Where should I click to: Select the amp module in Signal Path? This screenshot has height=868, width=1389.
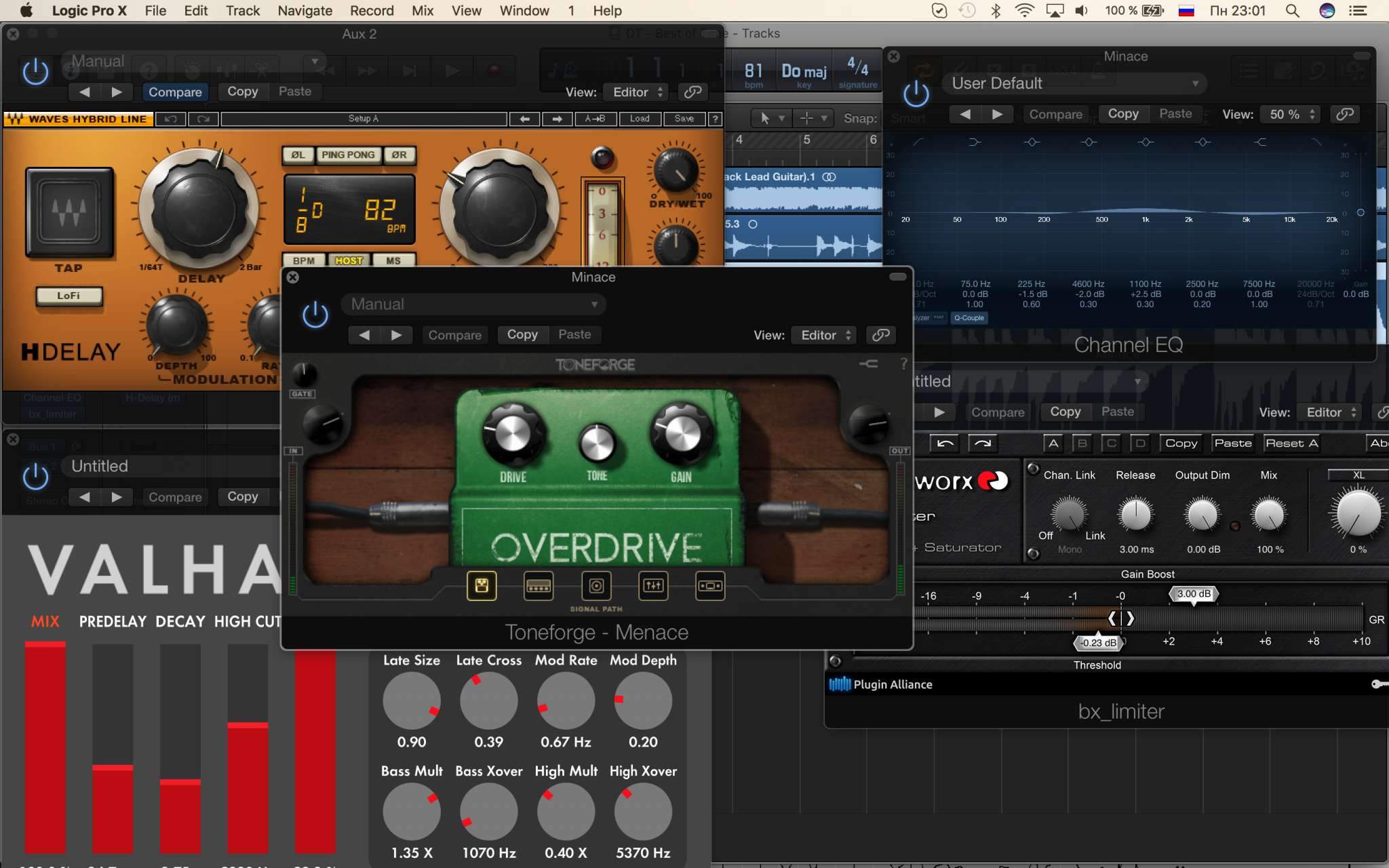click(x=539, y=586)
